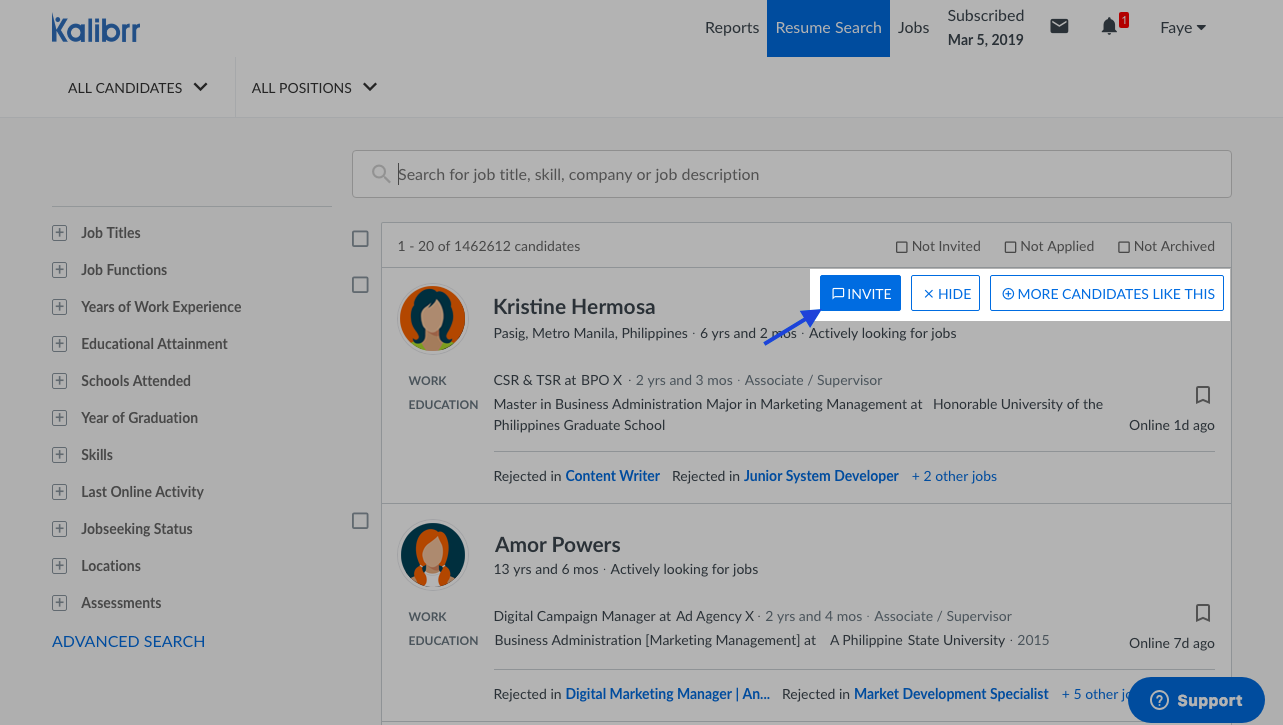
Task: Click the Advanced Search link
Action: 128,642
